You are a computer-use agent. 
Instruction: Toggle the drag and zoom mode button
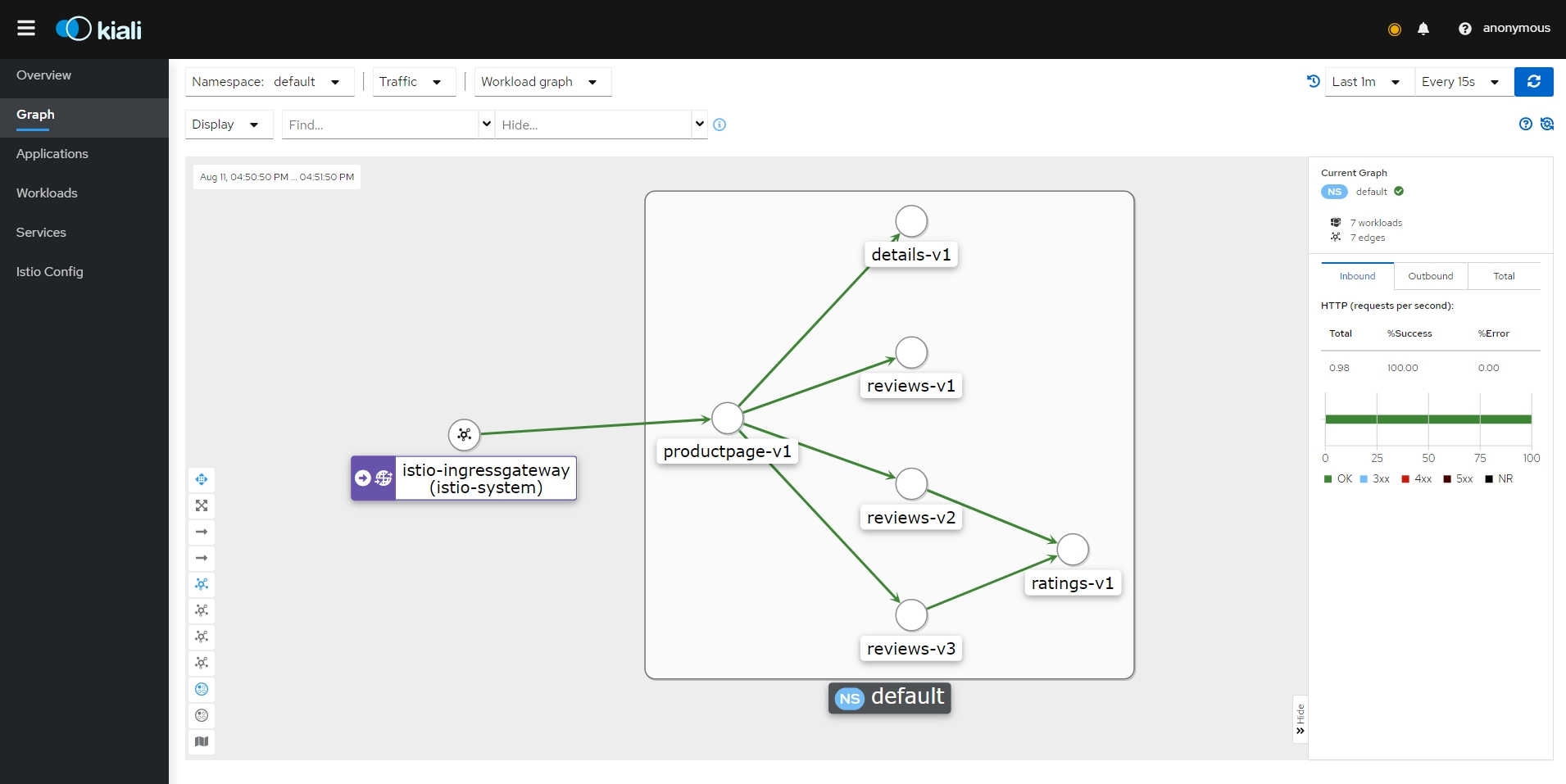202,479
